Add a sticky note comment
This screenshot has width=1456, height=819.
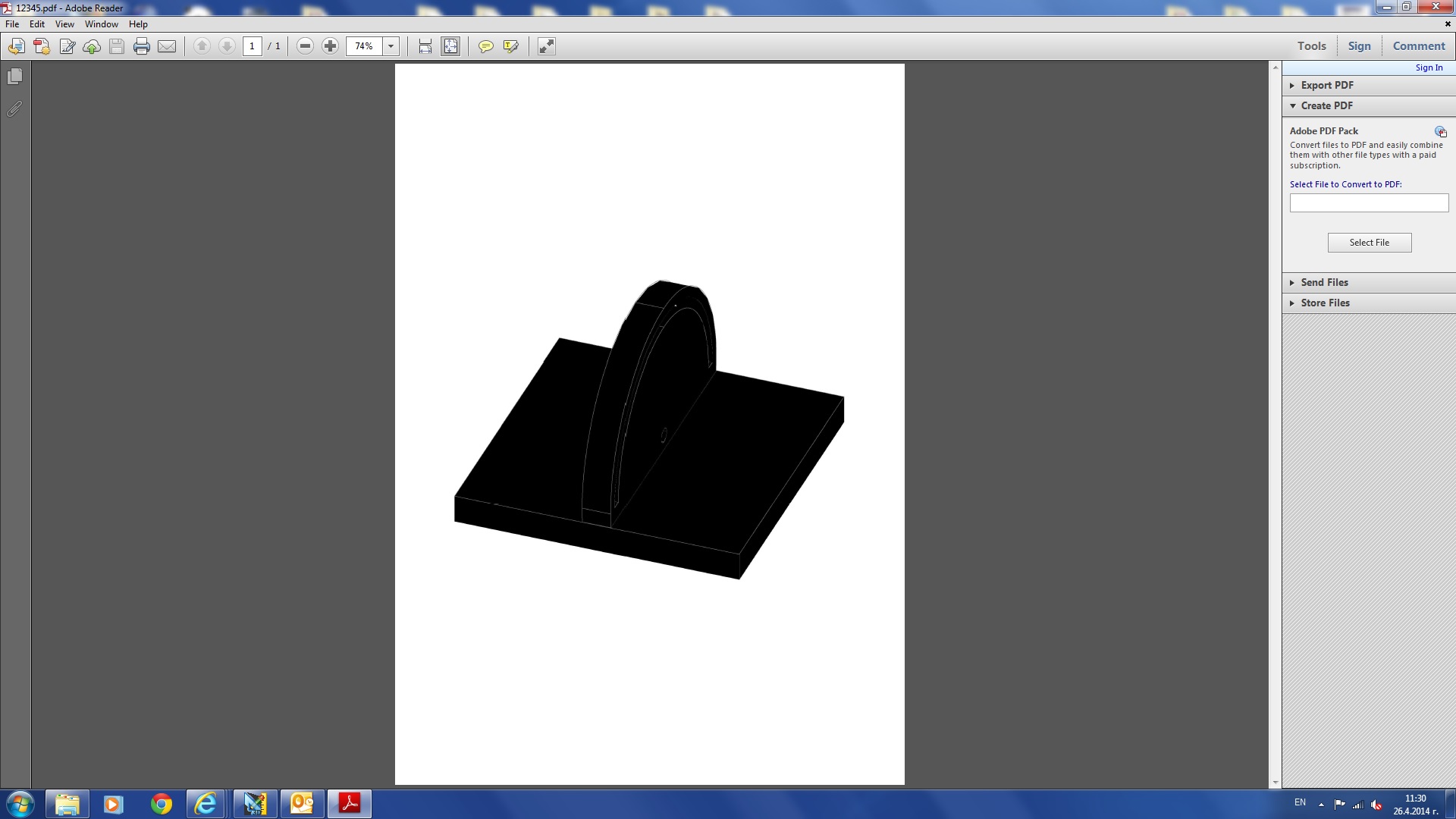tap(486, 47)
